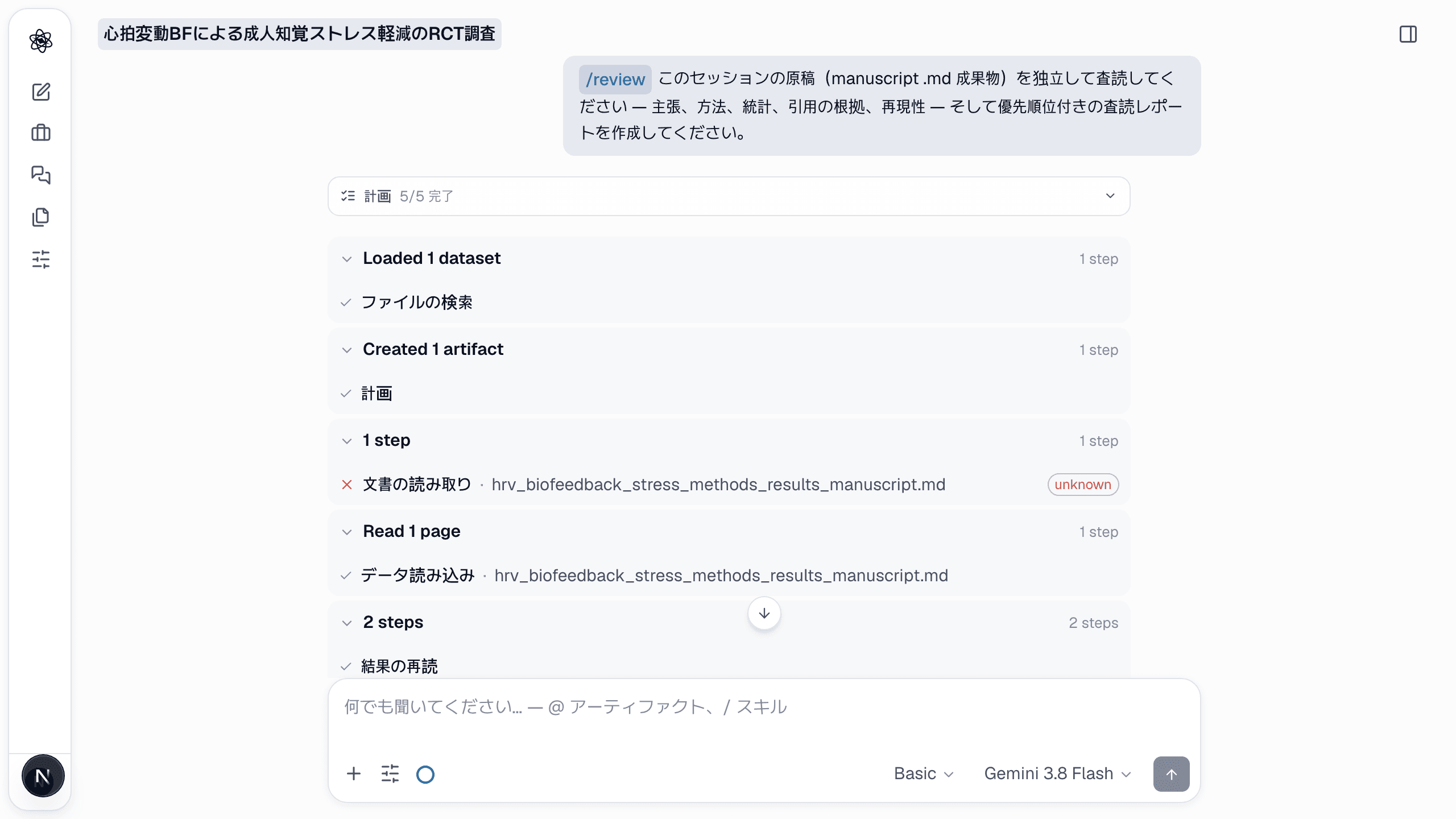Open composer tool settings sliders icon
Screen dimensions: 1456x819
coord(390,773)
